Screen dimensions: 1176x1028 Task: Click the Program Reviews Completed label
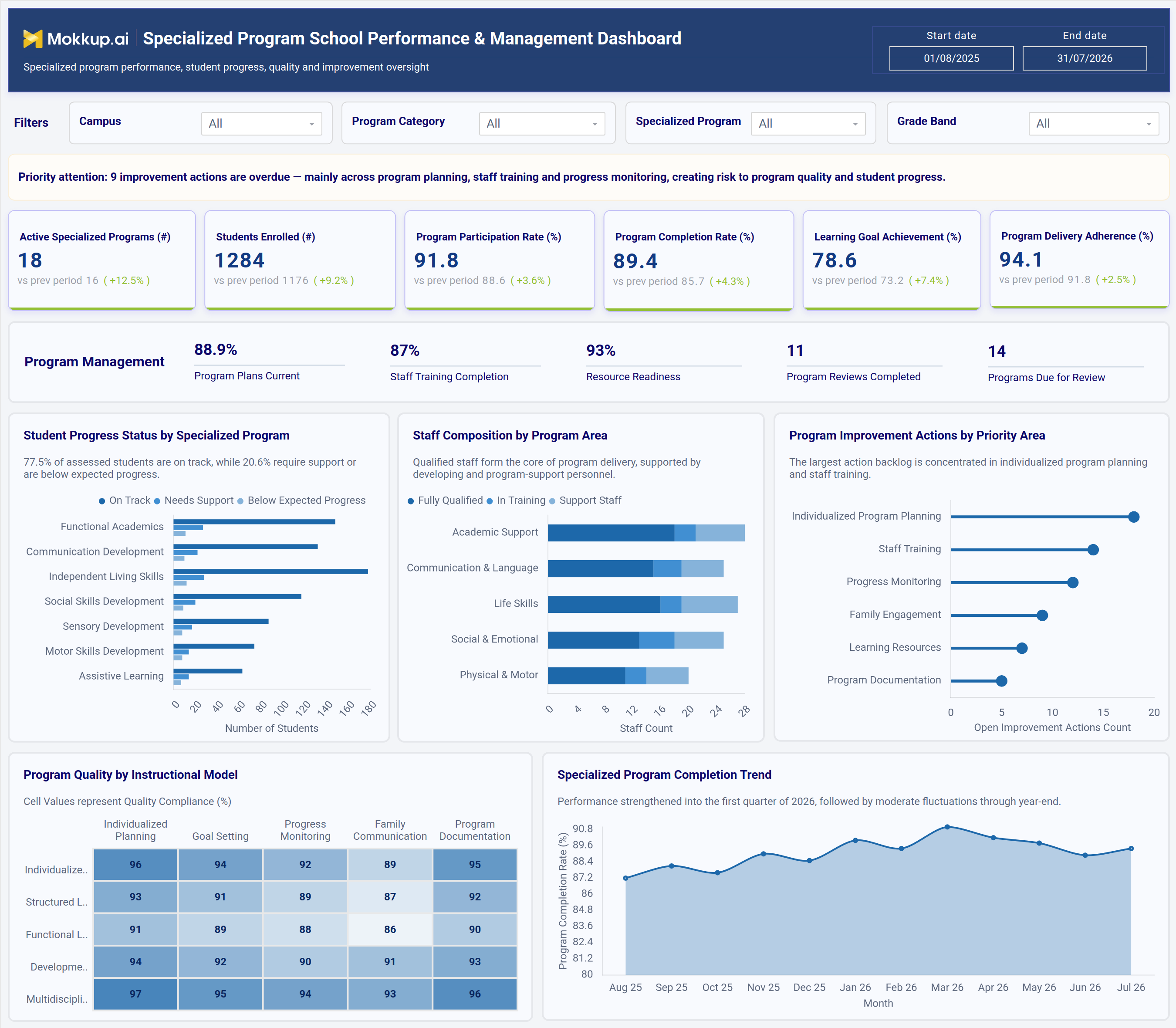coord(854,377)
